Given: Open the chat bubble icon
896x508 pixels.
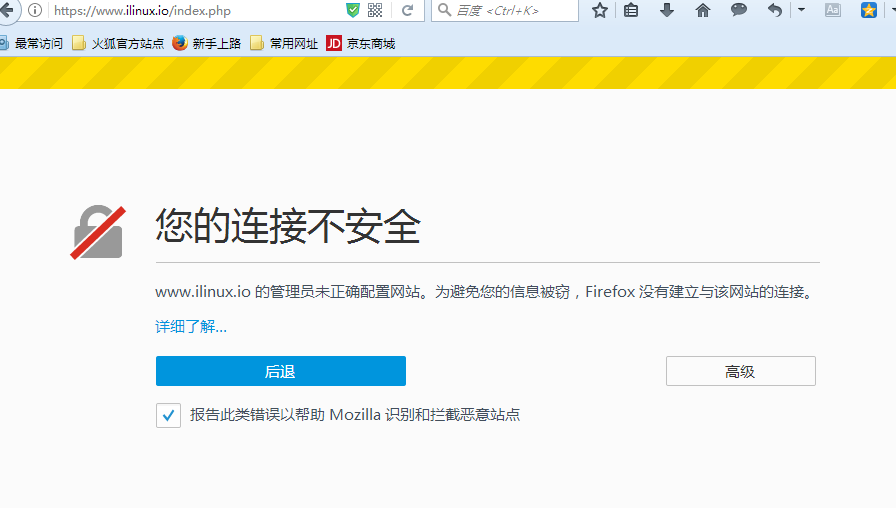Looking at the screenshot, I should 738,10.
